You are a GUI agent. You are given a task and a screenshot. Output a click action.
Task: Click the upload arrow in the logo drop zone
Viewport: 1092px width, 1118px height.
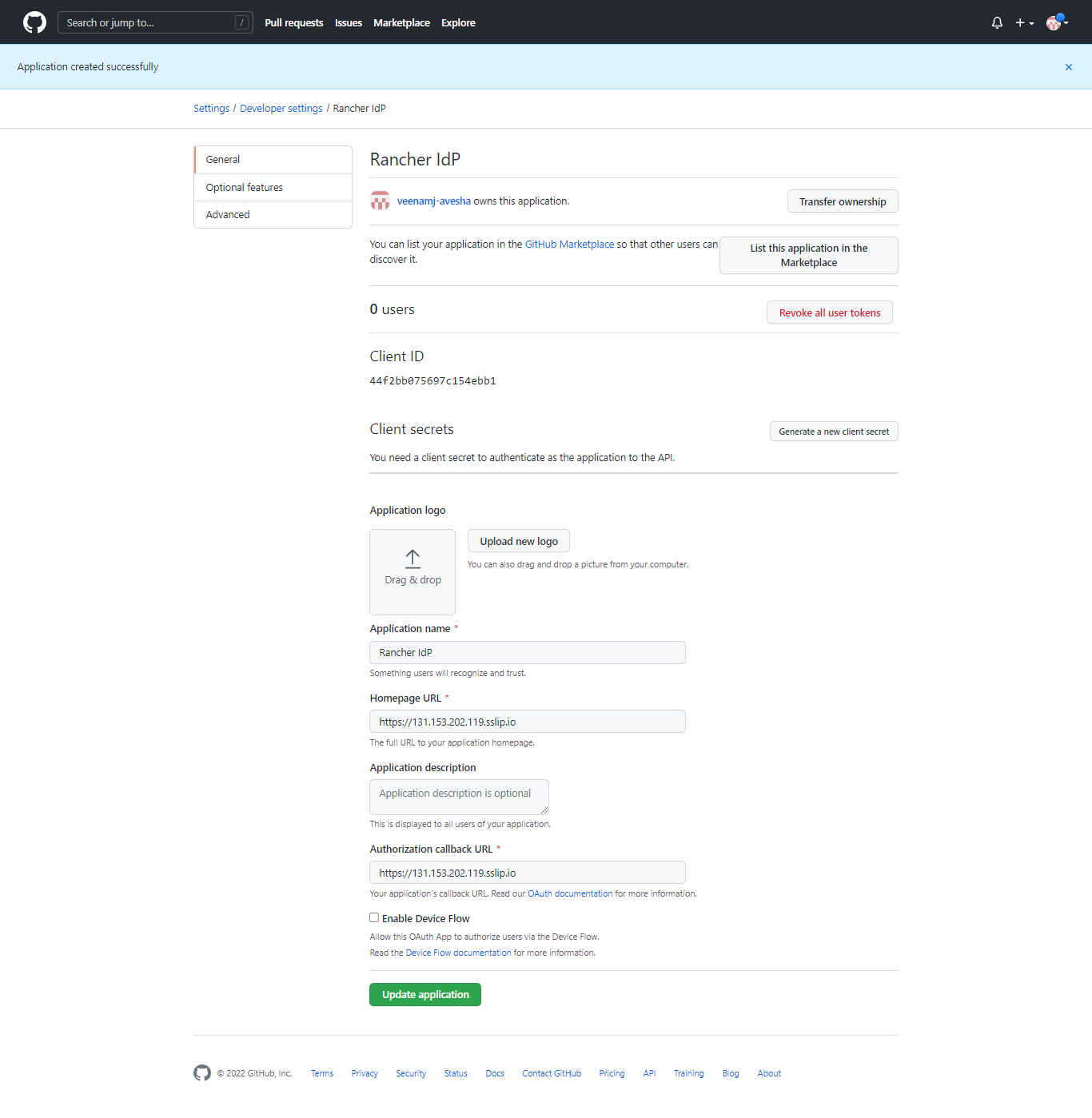412,559
